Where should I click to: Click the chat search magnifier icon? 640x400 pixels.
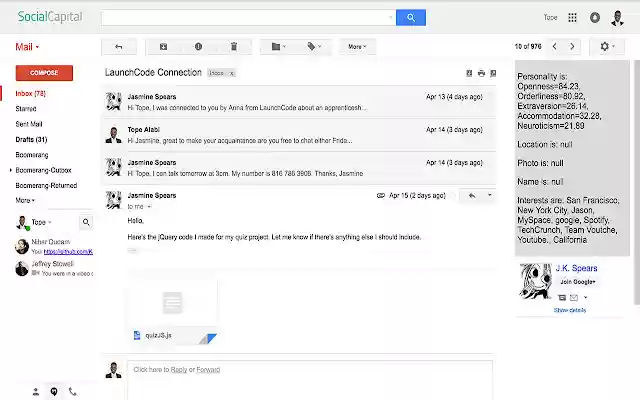tap(86, 222)
